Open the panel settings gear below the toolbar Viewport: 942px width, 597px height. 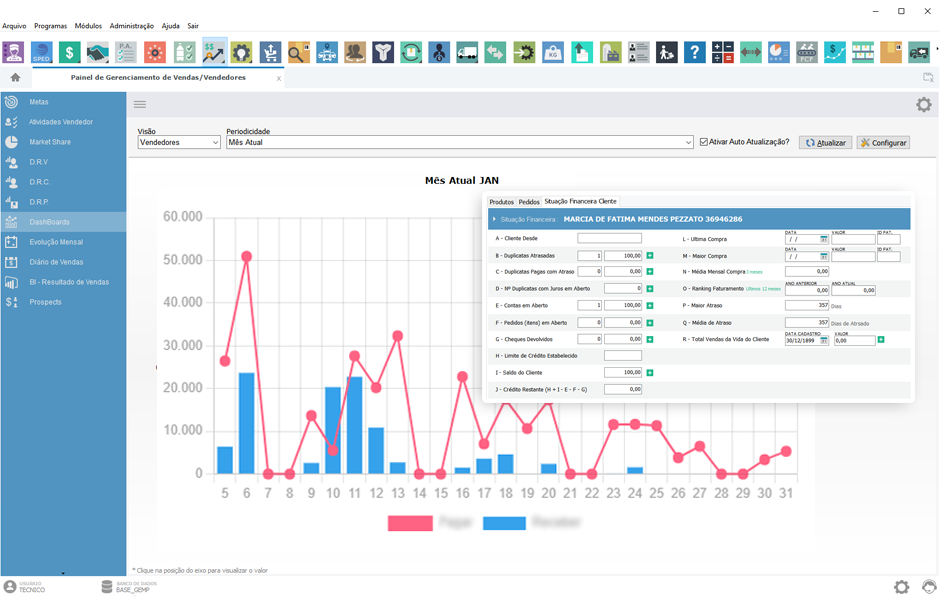tap(923, 105)
